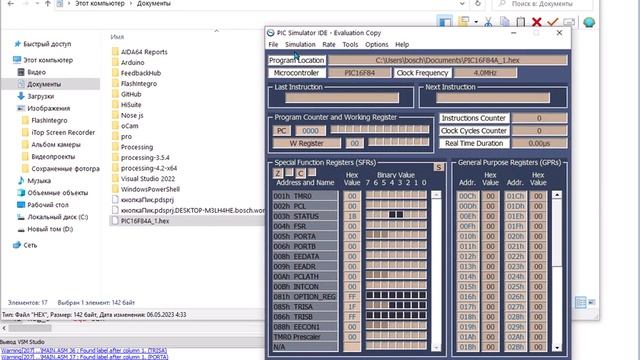
Task: Click the Cut scissors icon in Explorer toolbar
Action: pyautogui.click(x=488, y=22)
